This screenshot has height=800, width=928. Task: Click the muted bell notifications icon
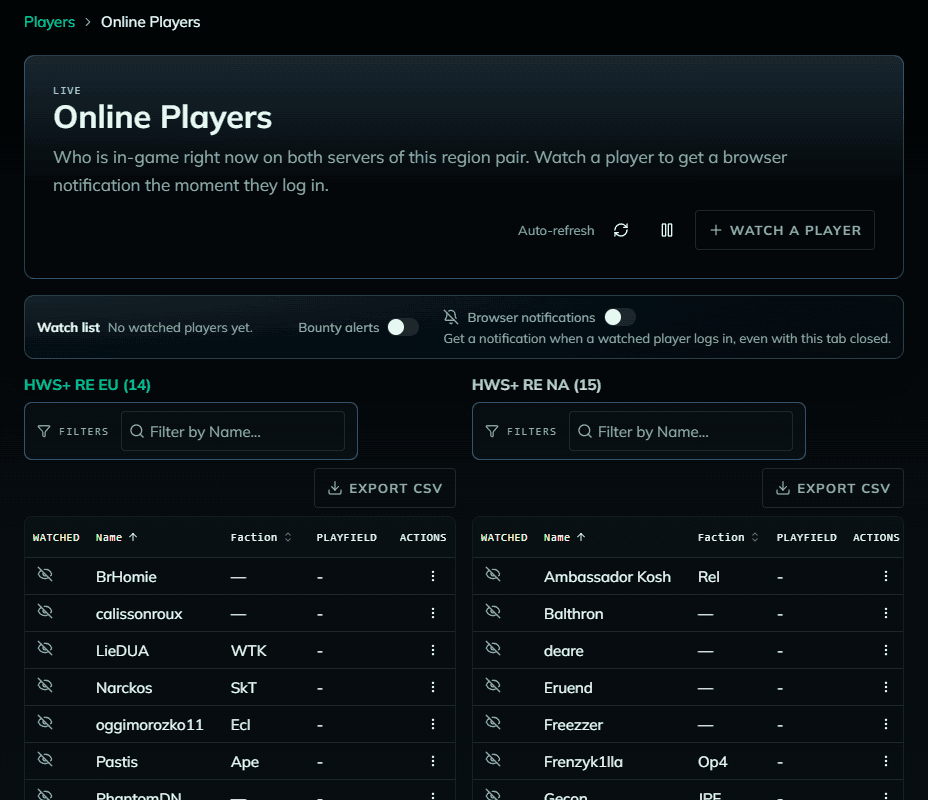[x=451, y=317]
